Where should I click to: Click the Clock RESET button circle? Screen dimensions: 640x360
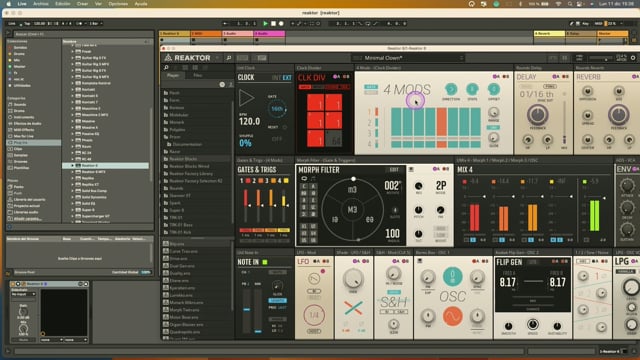point(284,127)
